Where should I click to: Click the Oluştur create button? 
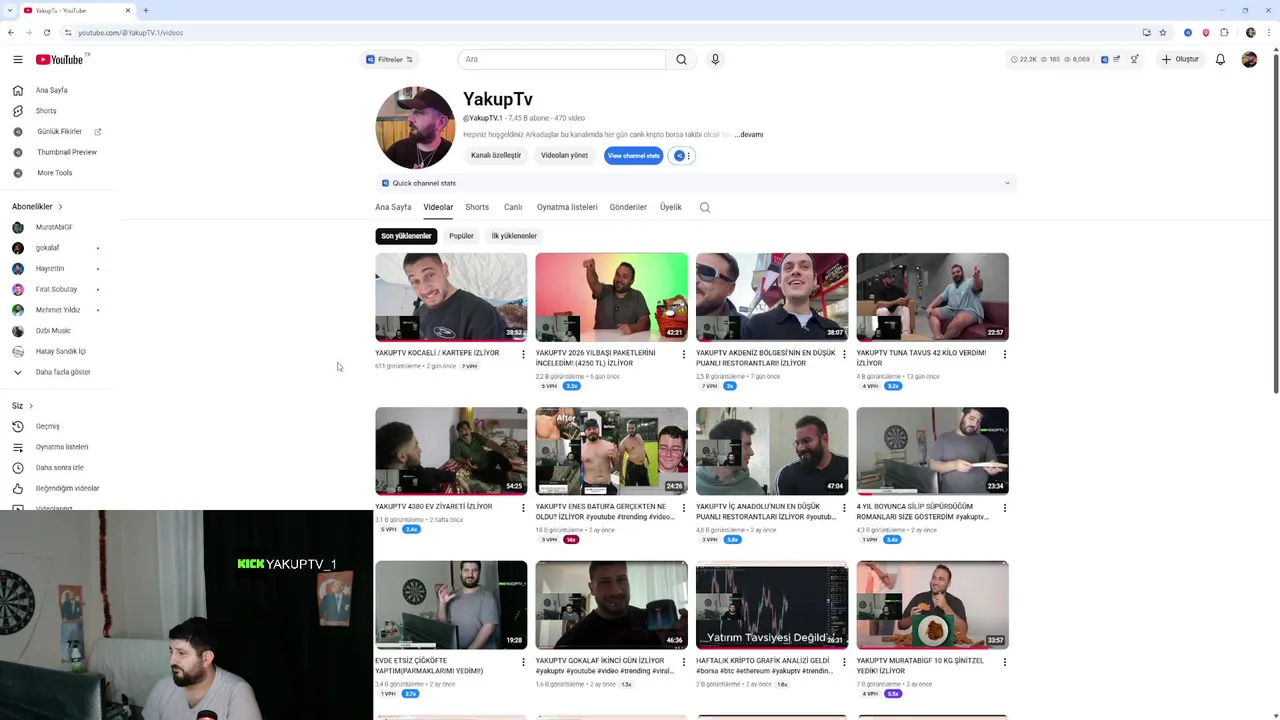click(1180, 60)
